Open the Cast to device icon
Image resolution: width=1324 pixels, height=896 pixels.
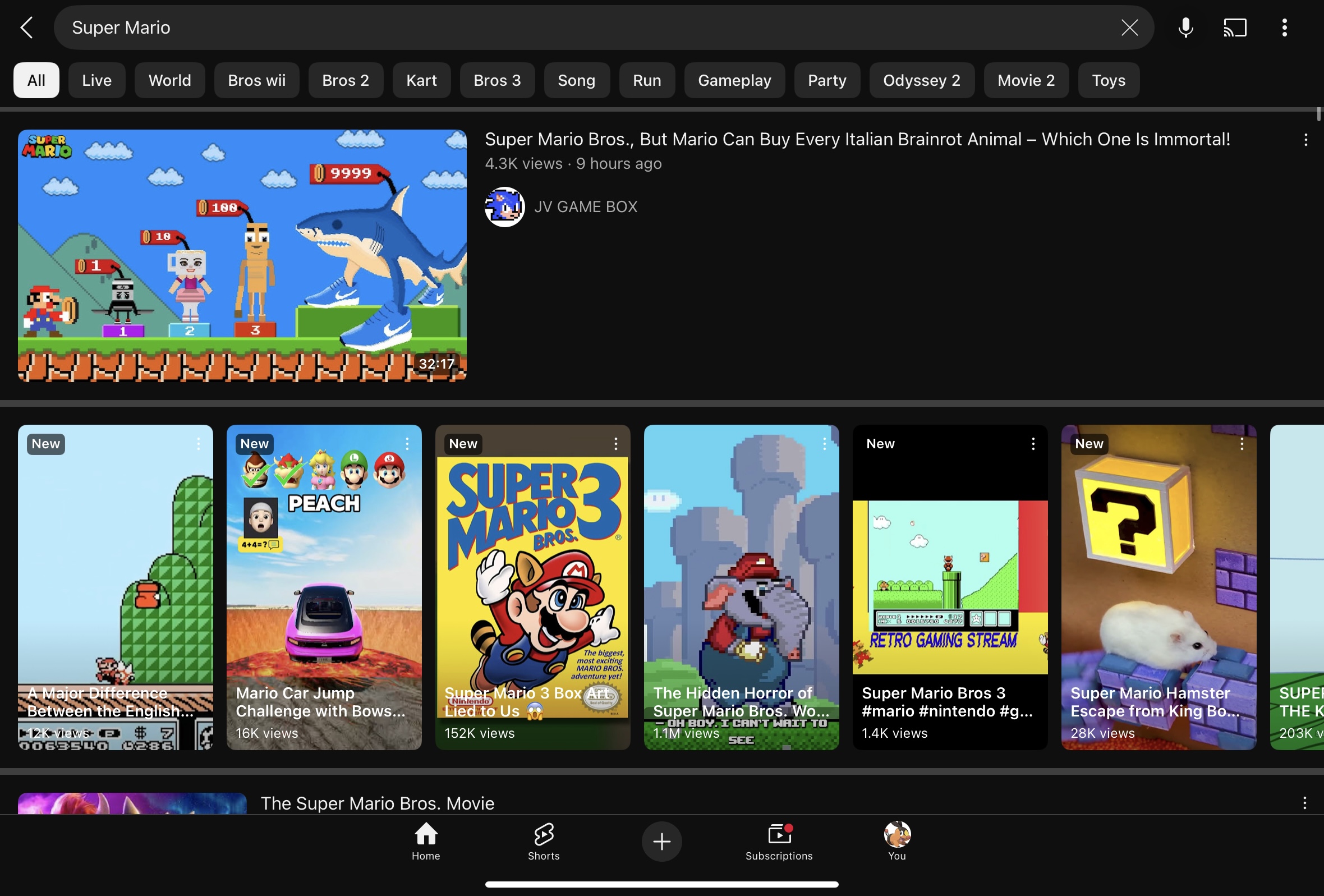coord(1235,27)
